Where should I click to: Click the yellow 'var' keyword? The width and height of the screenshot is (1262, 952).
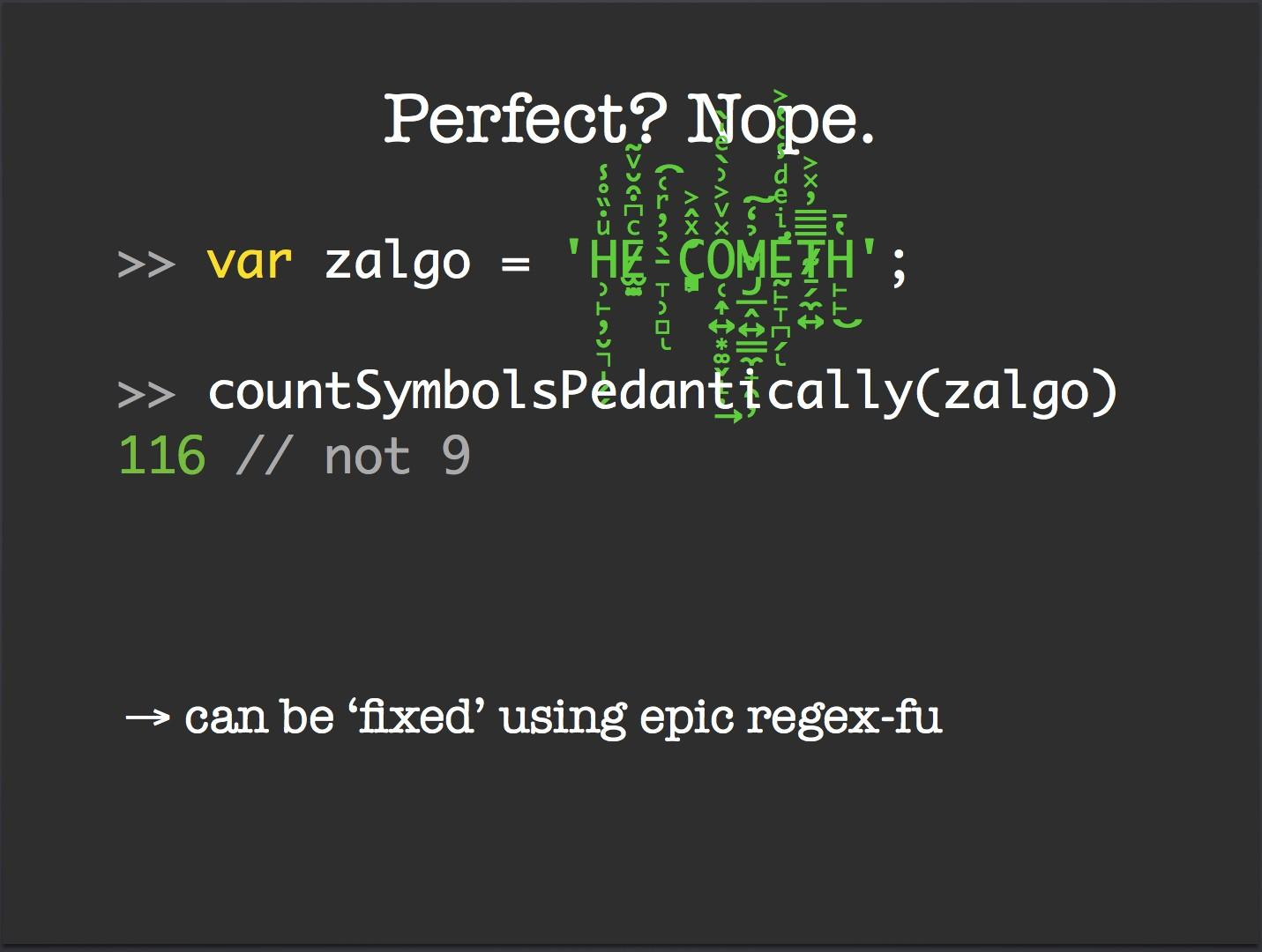[x=249, y=262]
